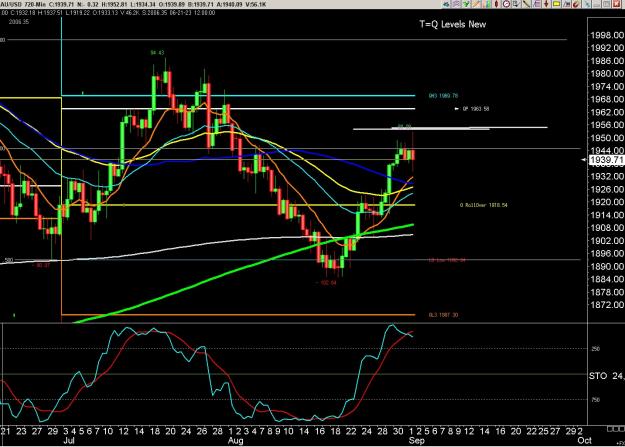This screenshot has width=625, height=447.
Task: Click the 1902.00 price axis label
Action: 607,240
